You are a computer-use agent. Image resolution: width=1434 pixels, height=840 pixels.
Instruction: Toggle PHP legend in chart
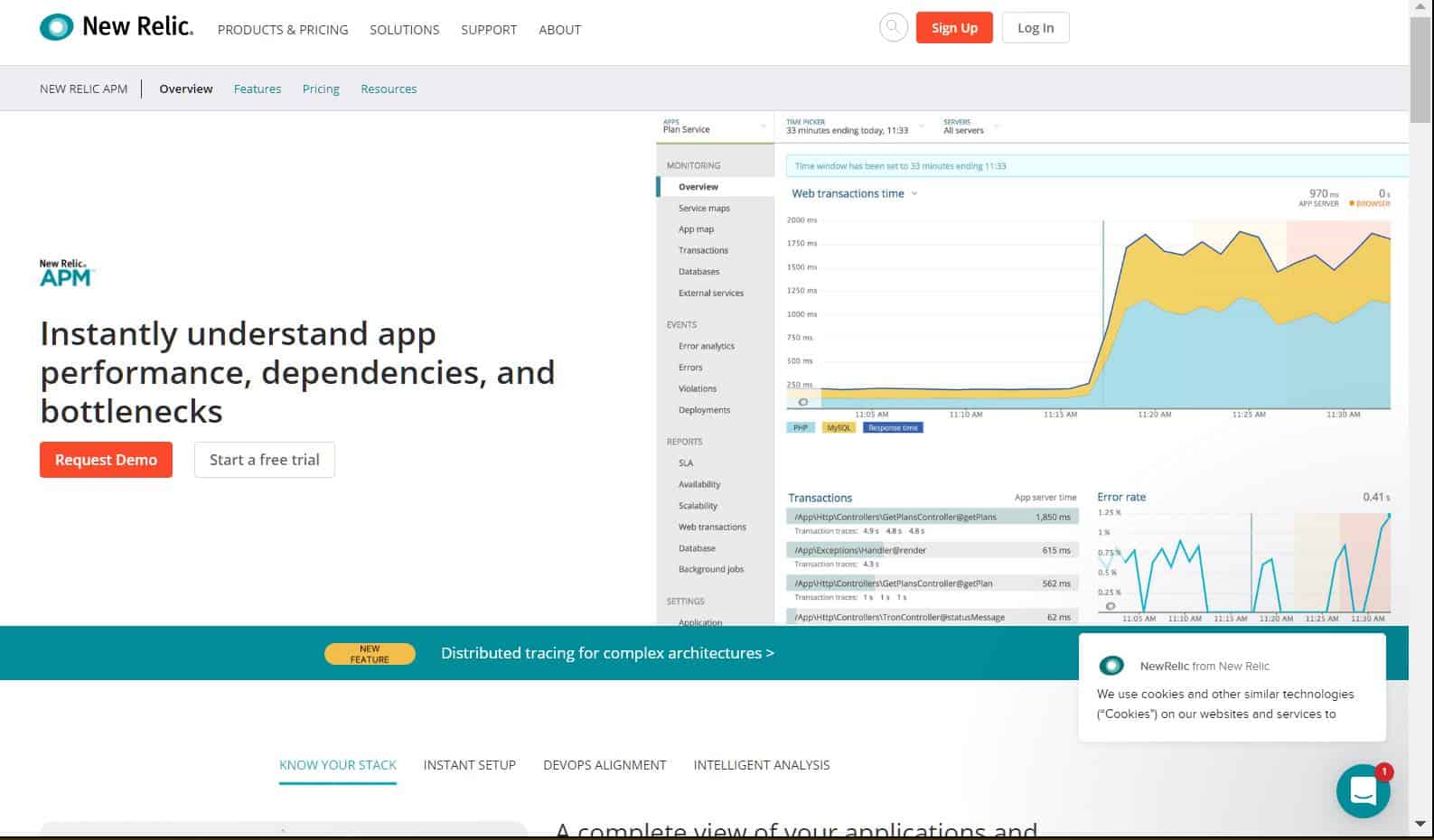[801, 427]
